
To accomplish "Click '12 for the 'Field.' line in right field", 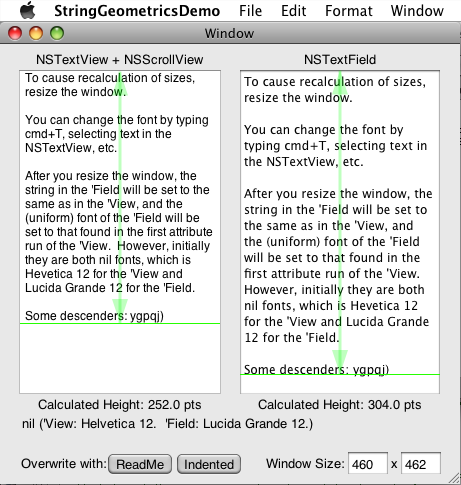I will coord(292,338).
